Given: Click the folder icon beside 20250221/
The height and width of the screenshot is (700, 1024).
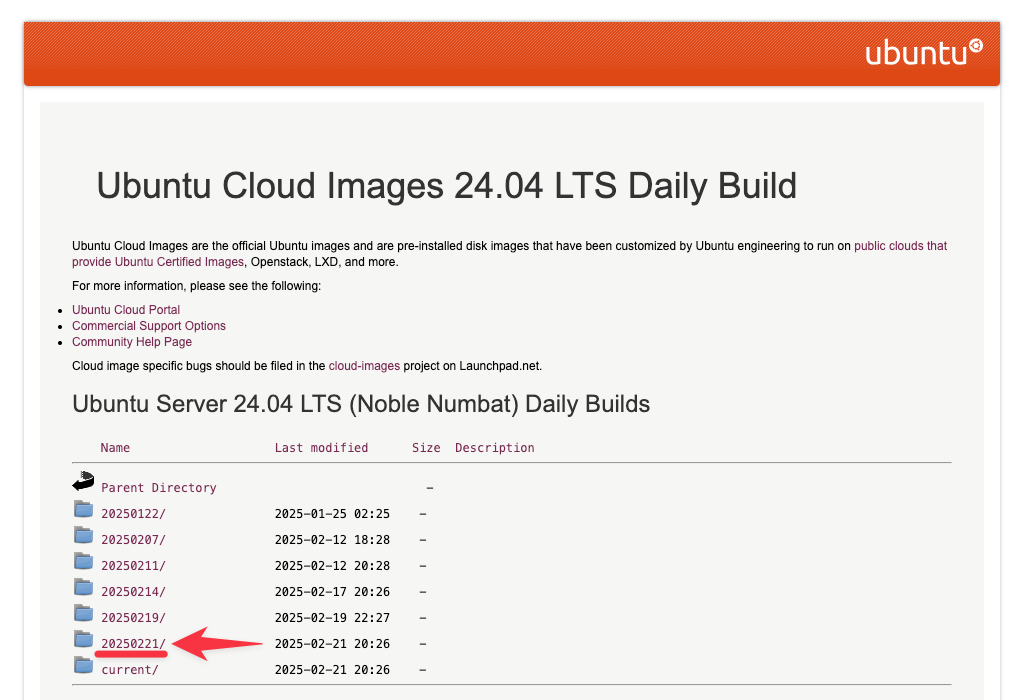Looking at the screenshot, I should [x=83, y=639].
